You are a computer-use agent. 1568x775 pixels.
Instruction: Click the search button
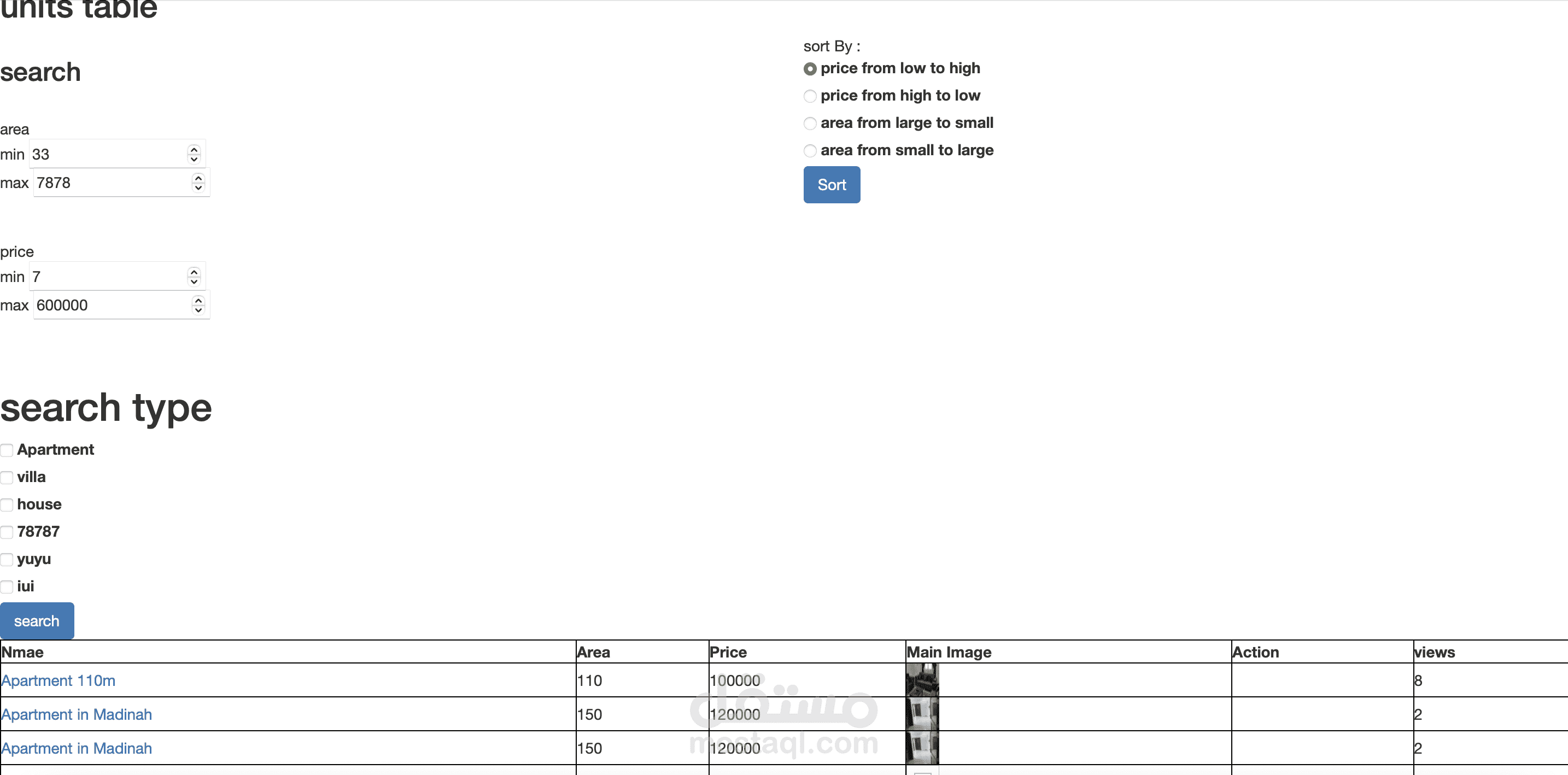point(37,621)
